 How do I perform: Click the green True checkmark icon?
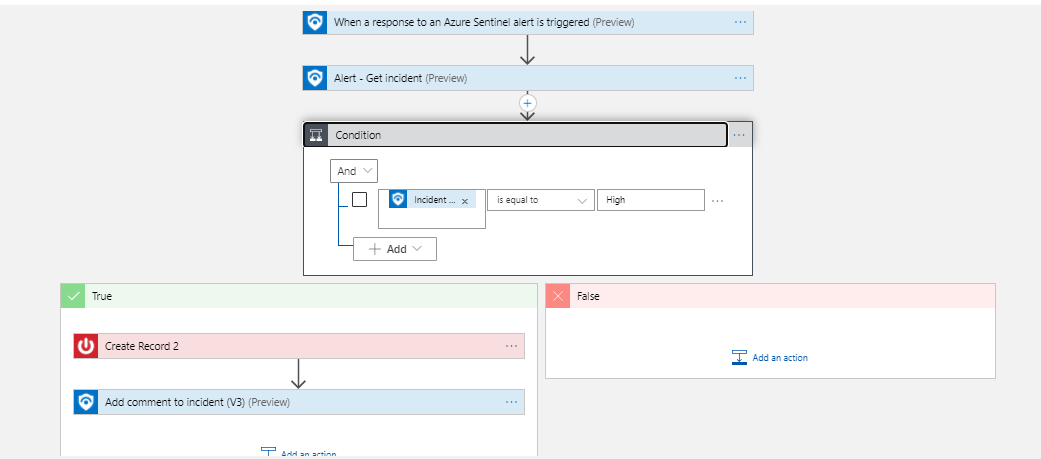[x=73, y=296]
